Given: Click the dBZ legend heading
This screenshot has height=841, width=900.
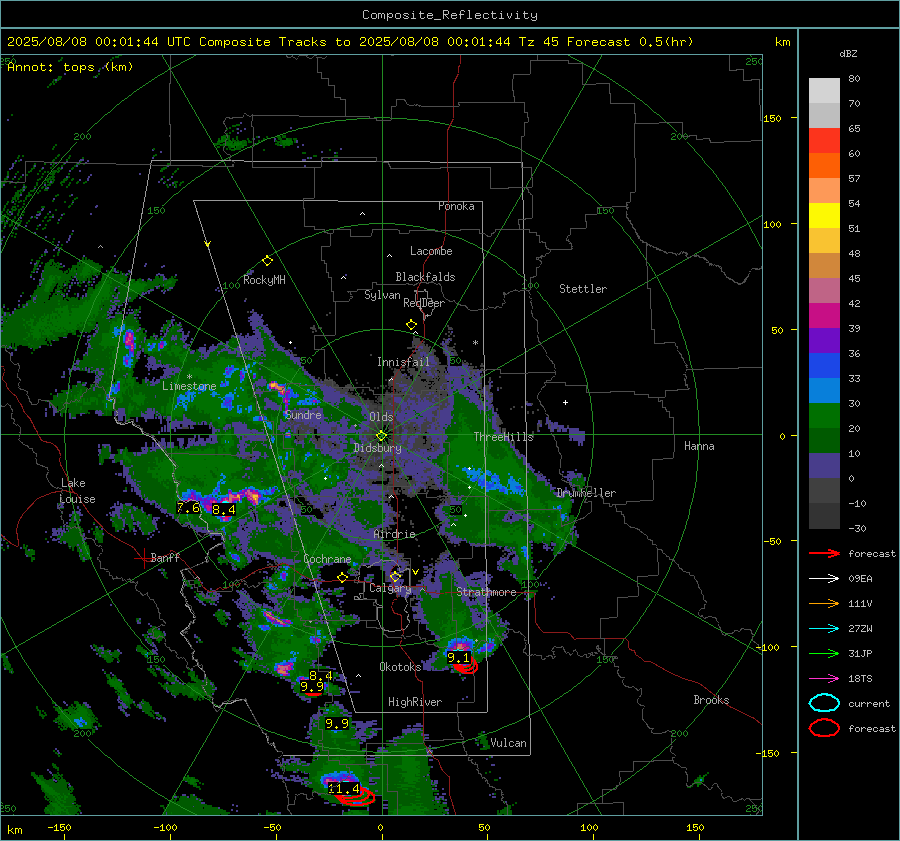Looking at the screenshot, I should click(848, 54).
